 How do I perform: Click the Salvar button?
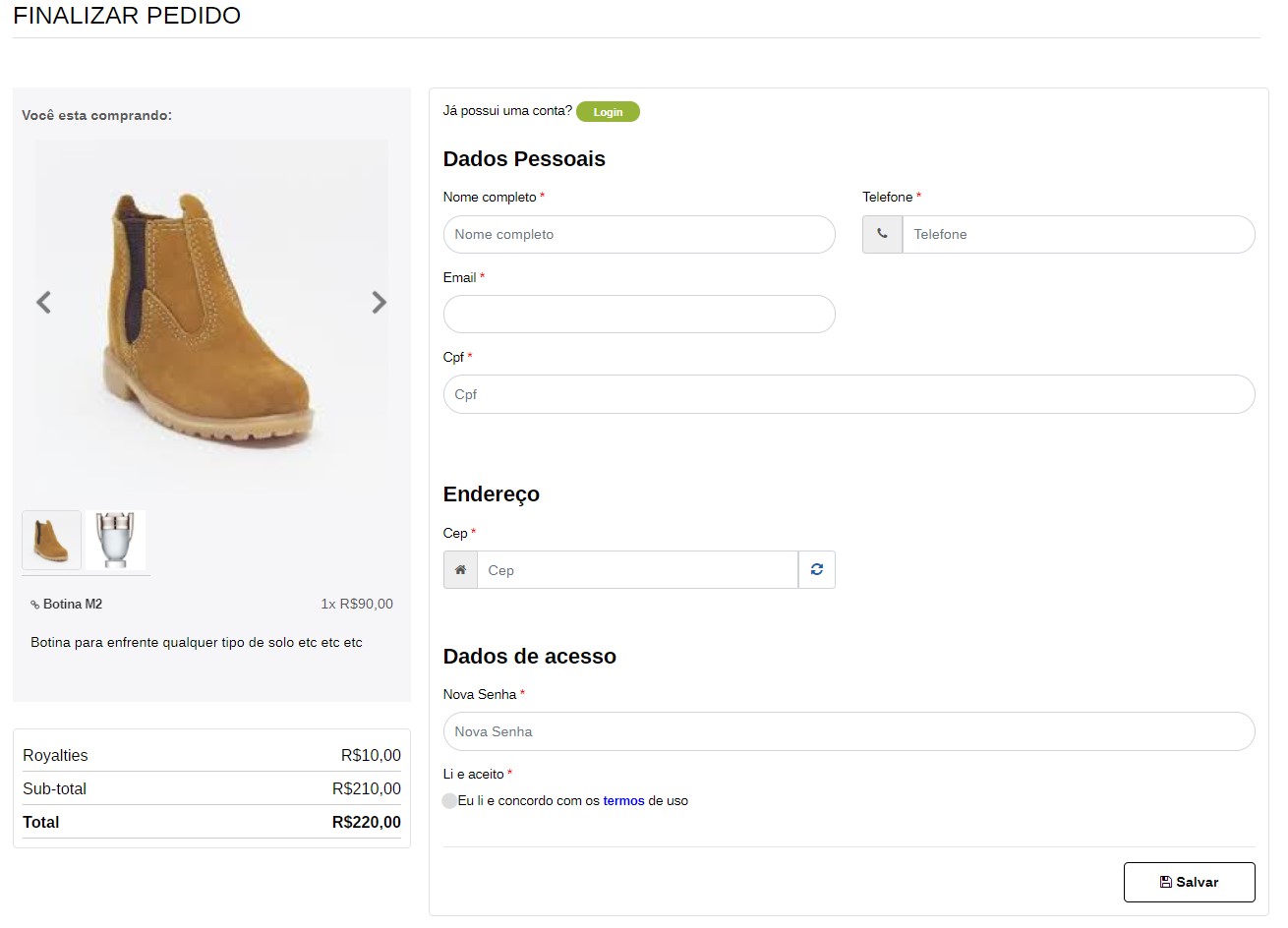[x=1189, y=882]
